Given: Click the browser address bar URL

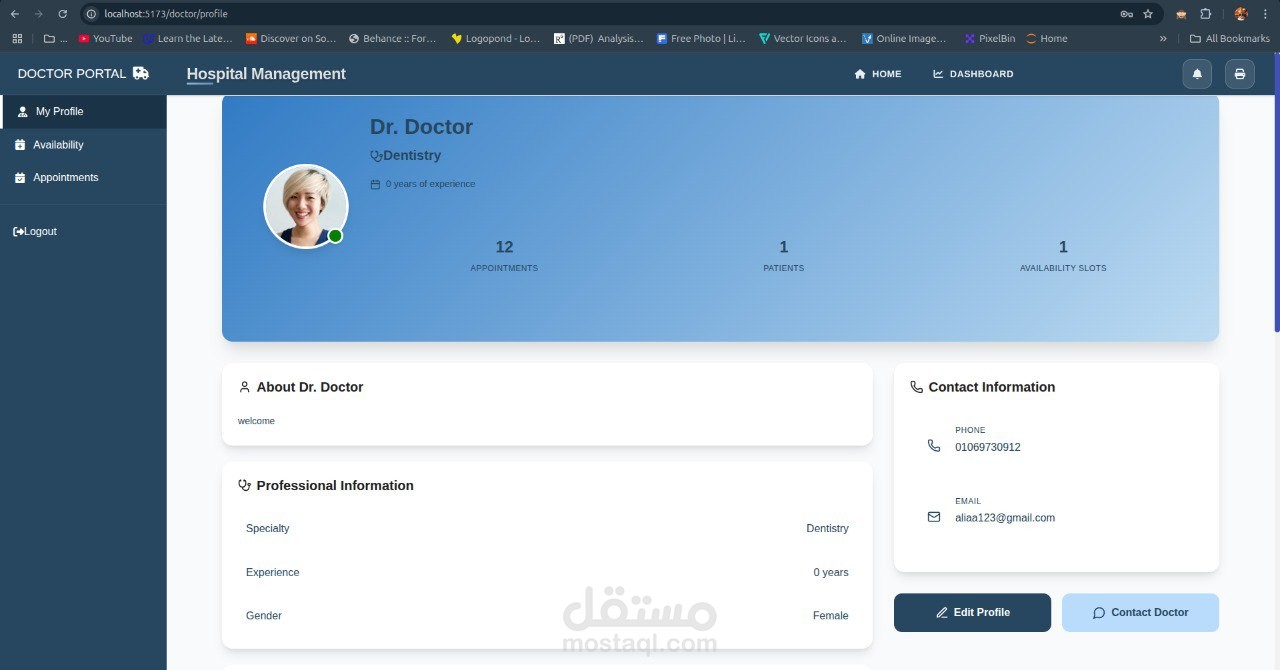Looking at the screenshot, I should coord(166,14).
